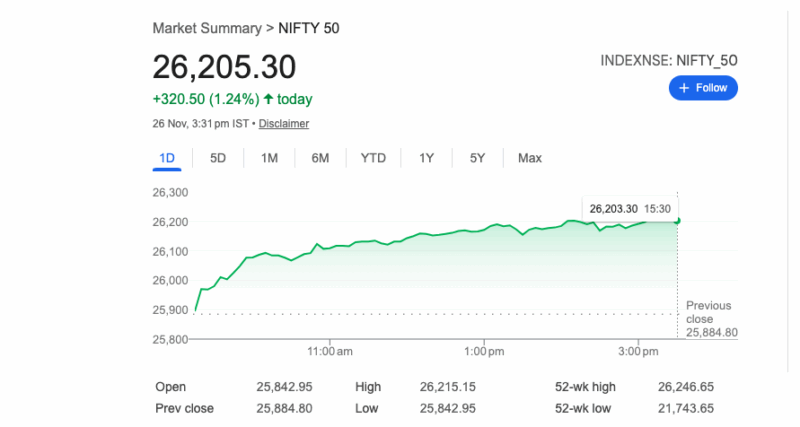
Task: Select the 6M time range tab
Action: tap(320, 158)
